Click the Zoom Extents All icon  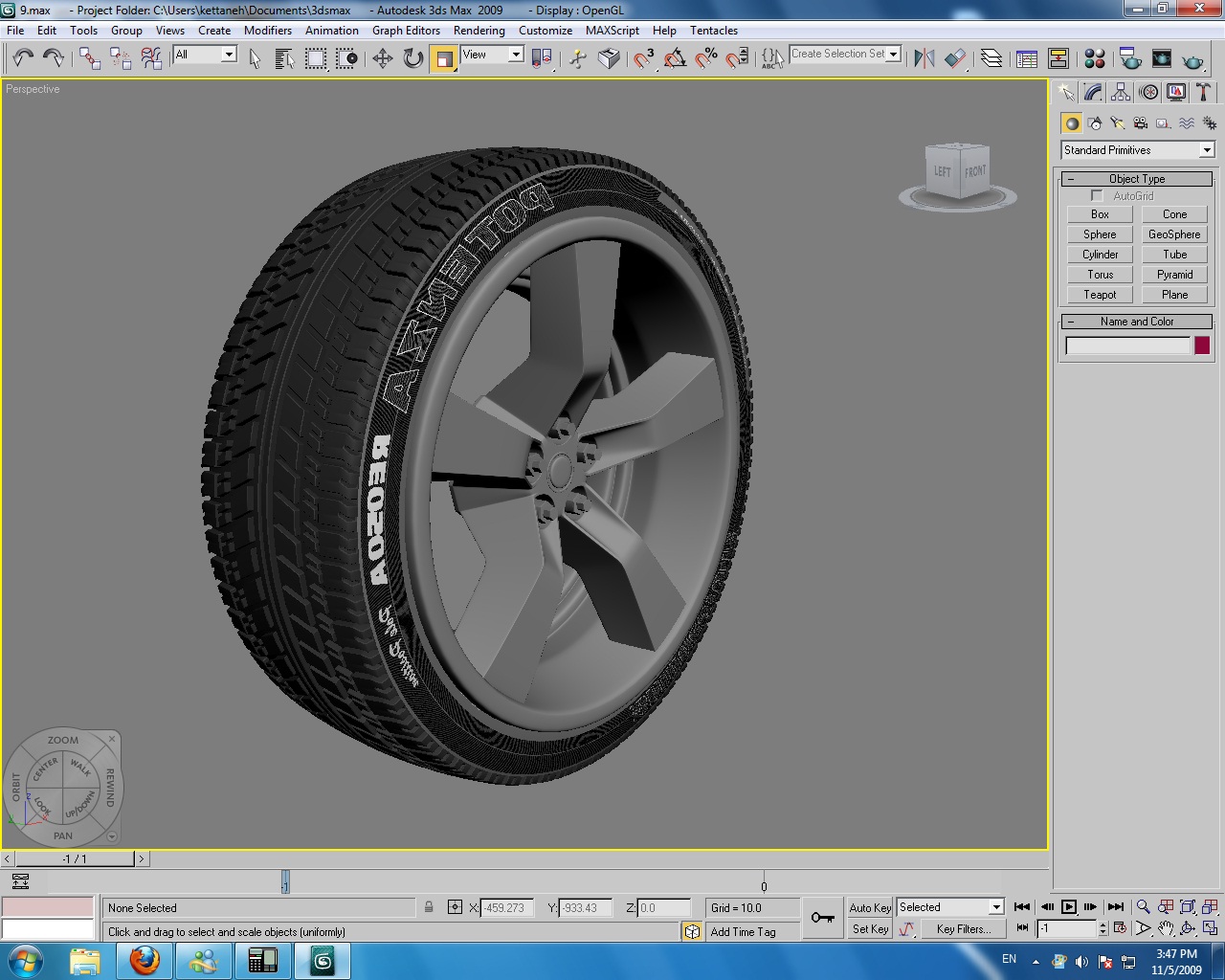[x=1210, y=907]
